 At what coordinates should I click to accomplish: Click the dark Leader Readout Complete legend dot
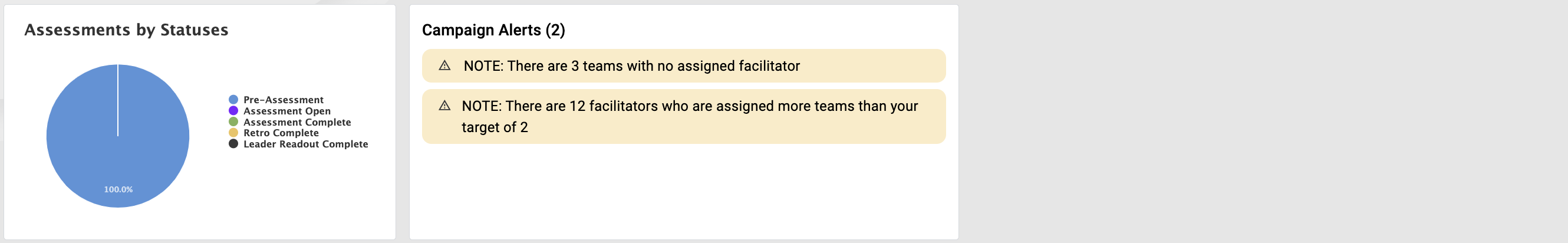coord(233,144)
